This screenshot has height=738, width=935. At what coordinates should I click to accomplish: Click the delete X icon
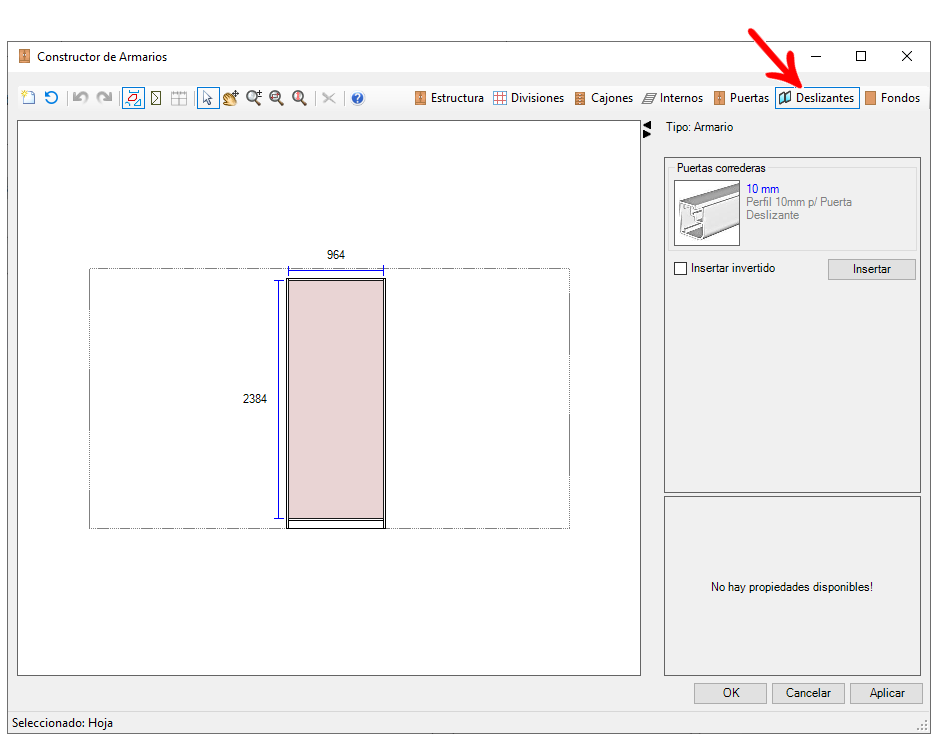(329, 98)
